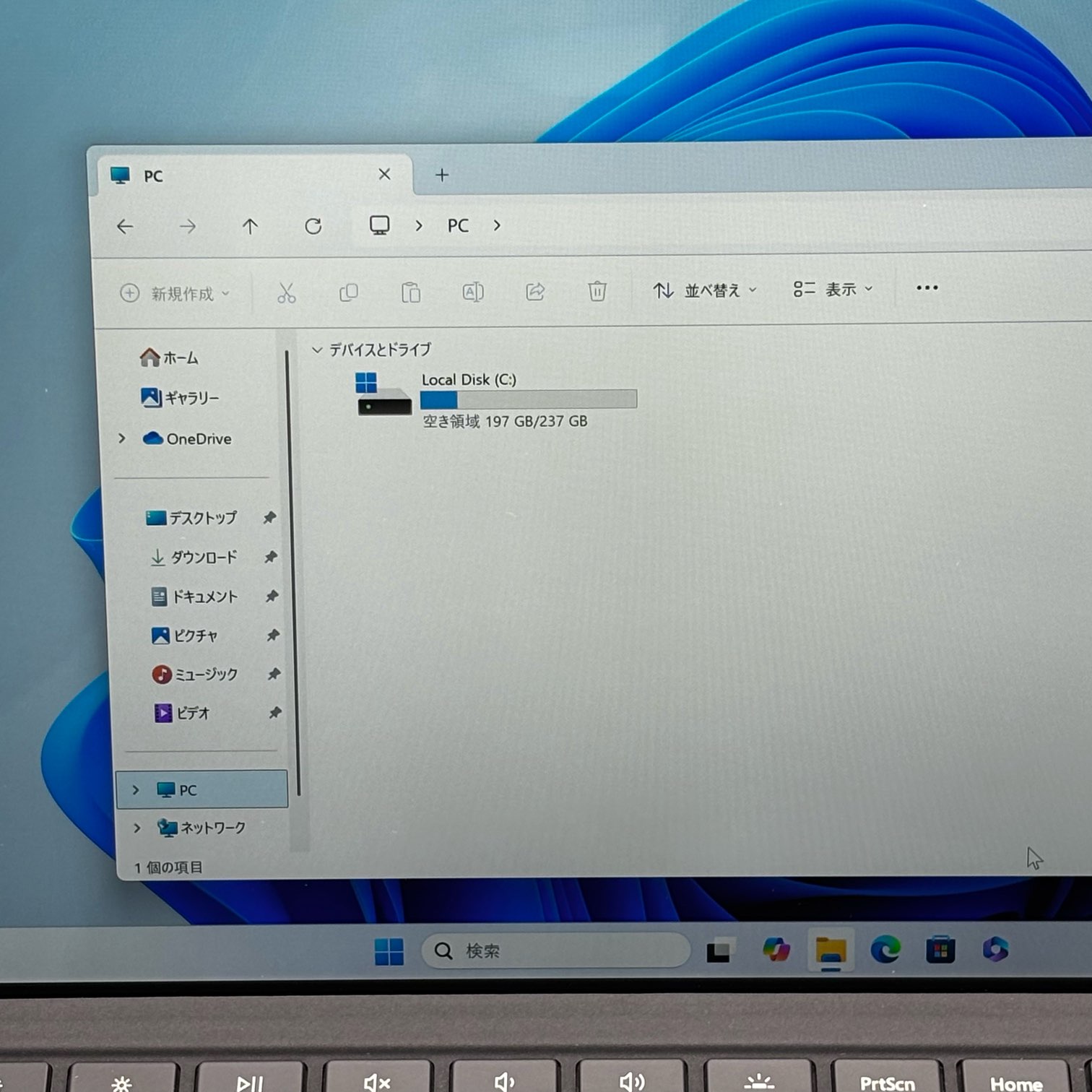
Task: Close the PC tab
Action: (384, 174)
